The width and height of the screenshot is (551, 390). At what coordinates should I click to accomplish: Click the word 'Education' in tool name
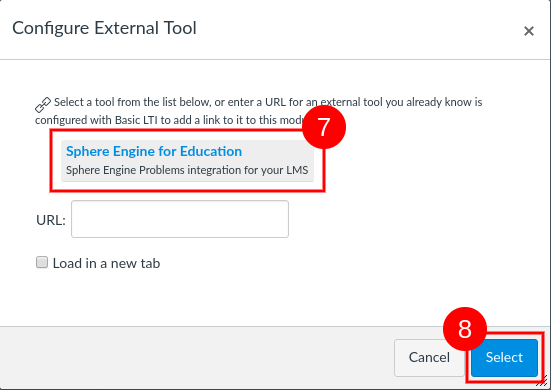tap(211, 151)
